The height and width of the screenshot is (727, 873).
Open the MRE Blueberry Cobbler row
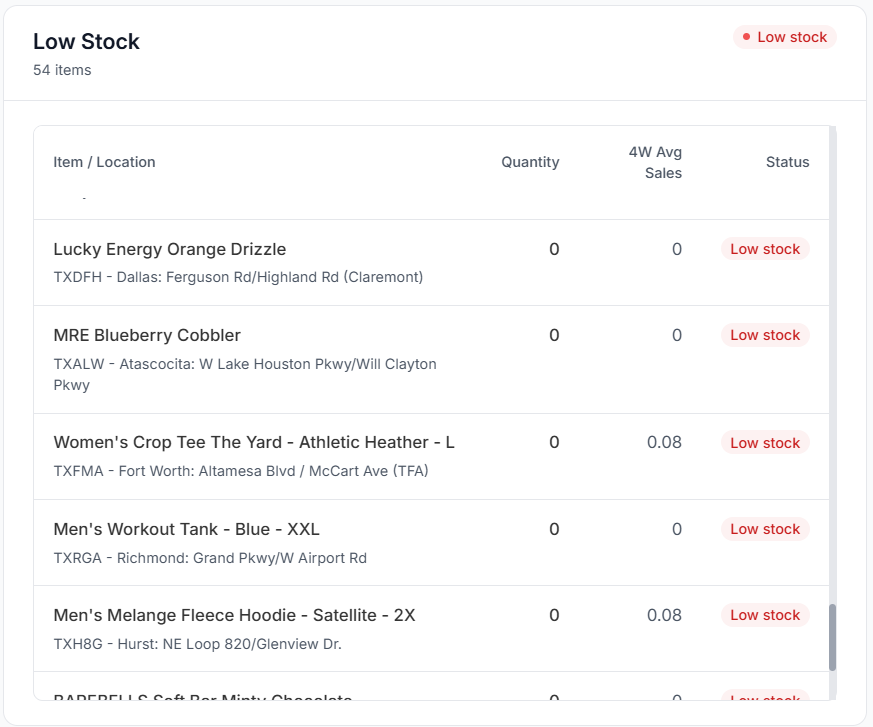pyautogui.click(x=431, y=360)
